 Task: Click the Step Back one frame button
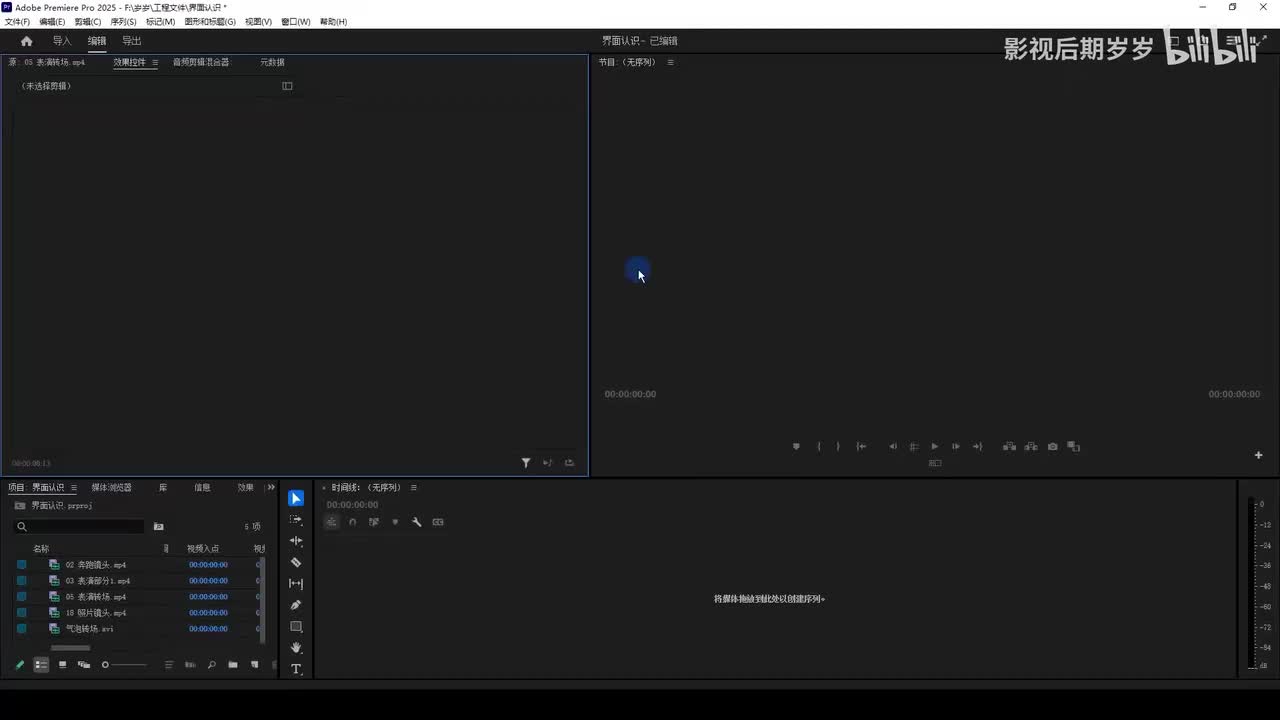tap(893, 447)
